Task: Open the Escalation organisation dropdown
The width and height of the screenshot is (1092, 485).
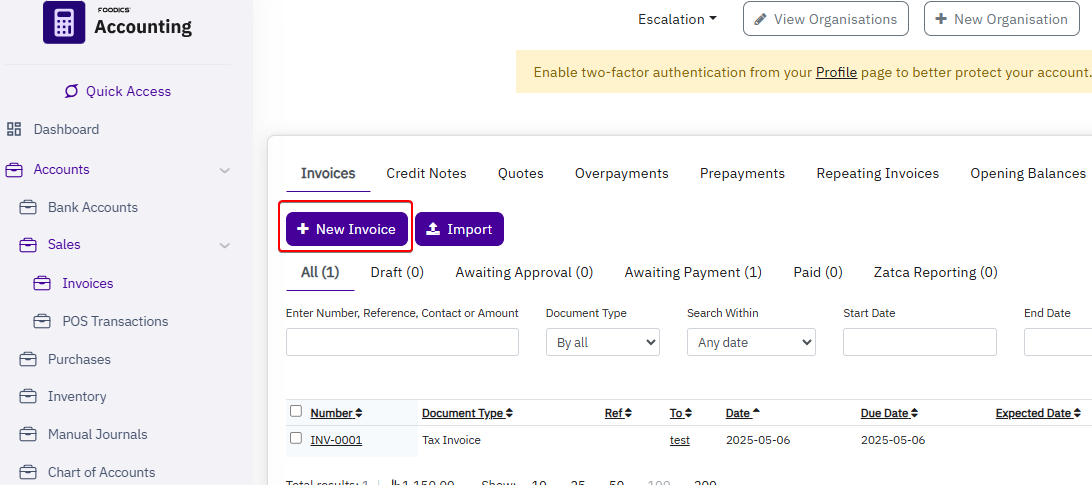Action: tap(677, 19)
